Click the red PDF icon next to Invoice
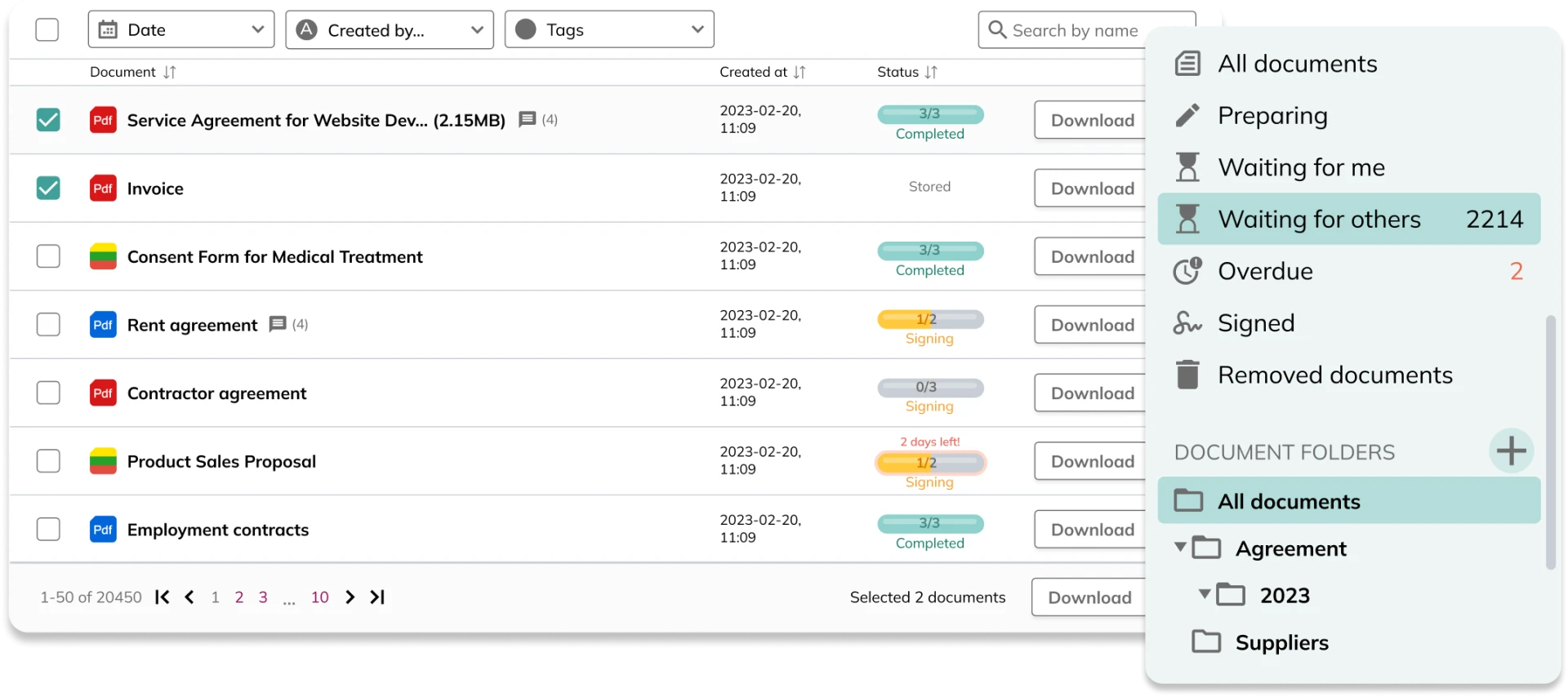The height and width of the screenshot is (697, 1568). coord(103,189)
